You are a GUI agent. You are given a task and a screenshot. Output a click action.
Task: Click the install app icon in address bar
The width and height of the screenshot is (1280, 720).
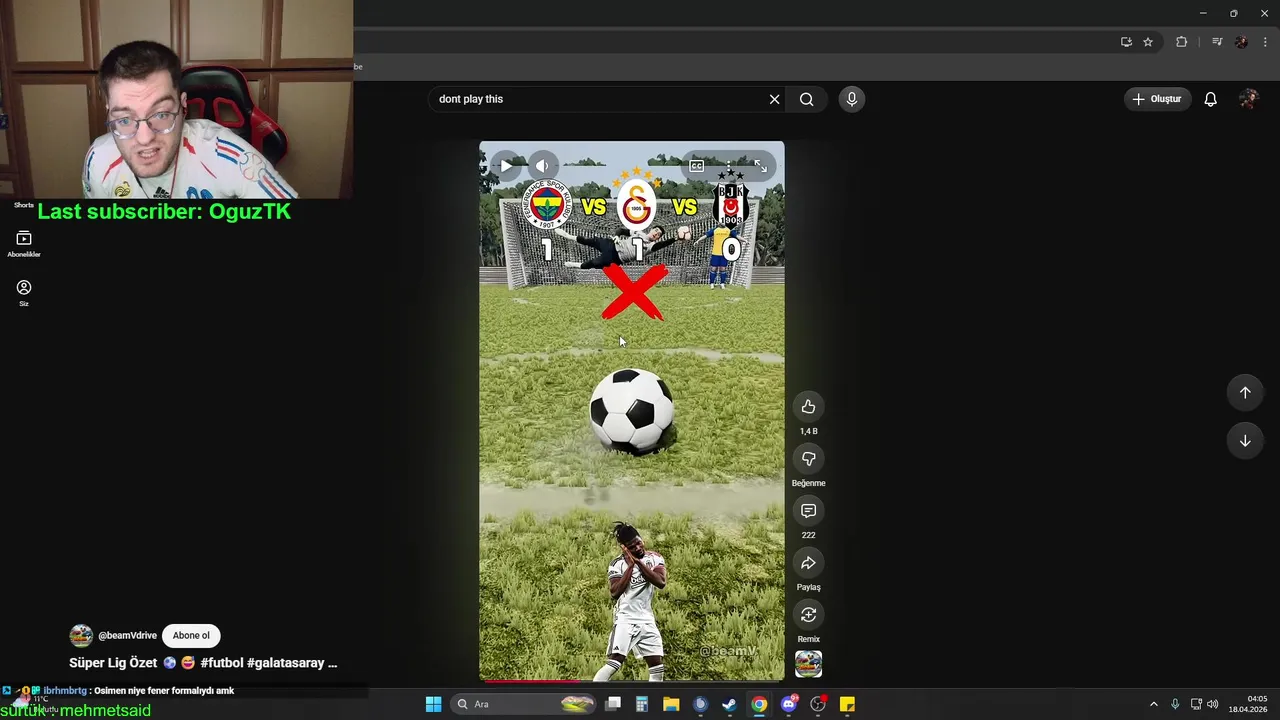click(x=1126, y=42)
